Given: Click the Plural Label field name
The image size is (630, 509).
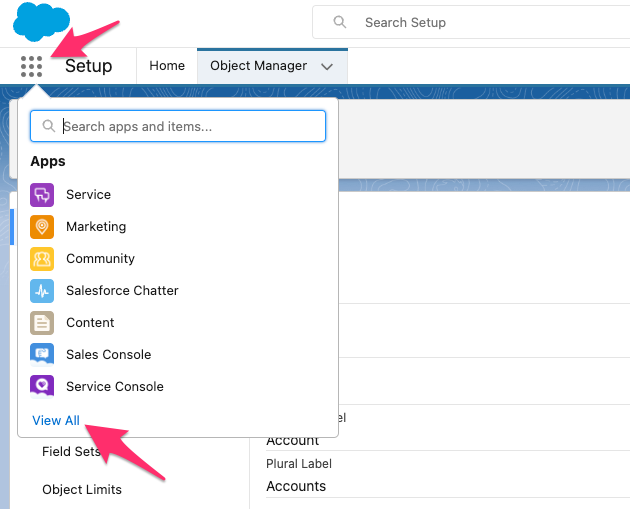Looking at the screenshot, I should [x=299, y=464].
